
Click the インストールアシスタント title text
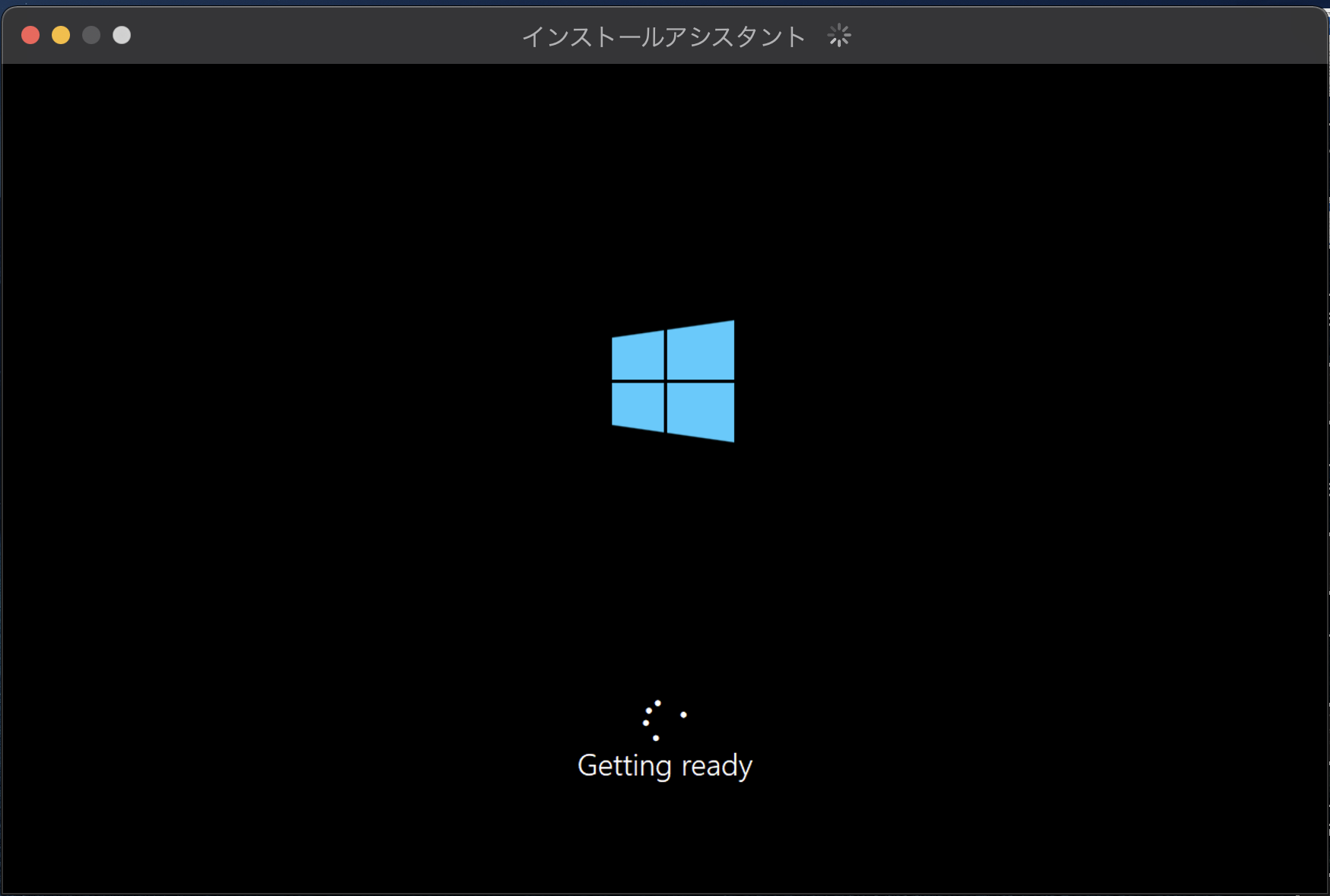coord(663,36)
